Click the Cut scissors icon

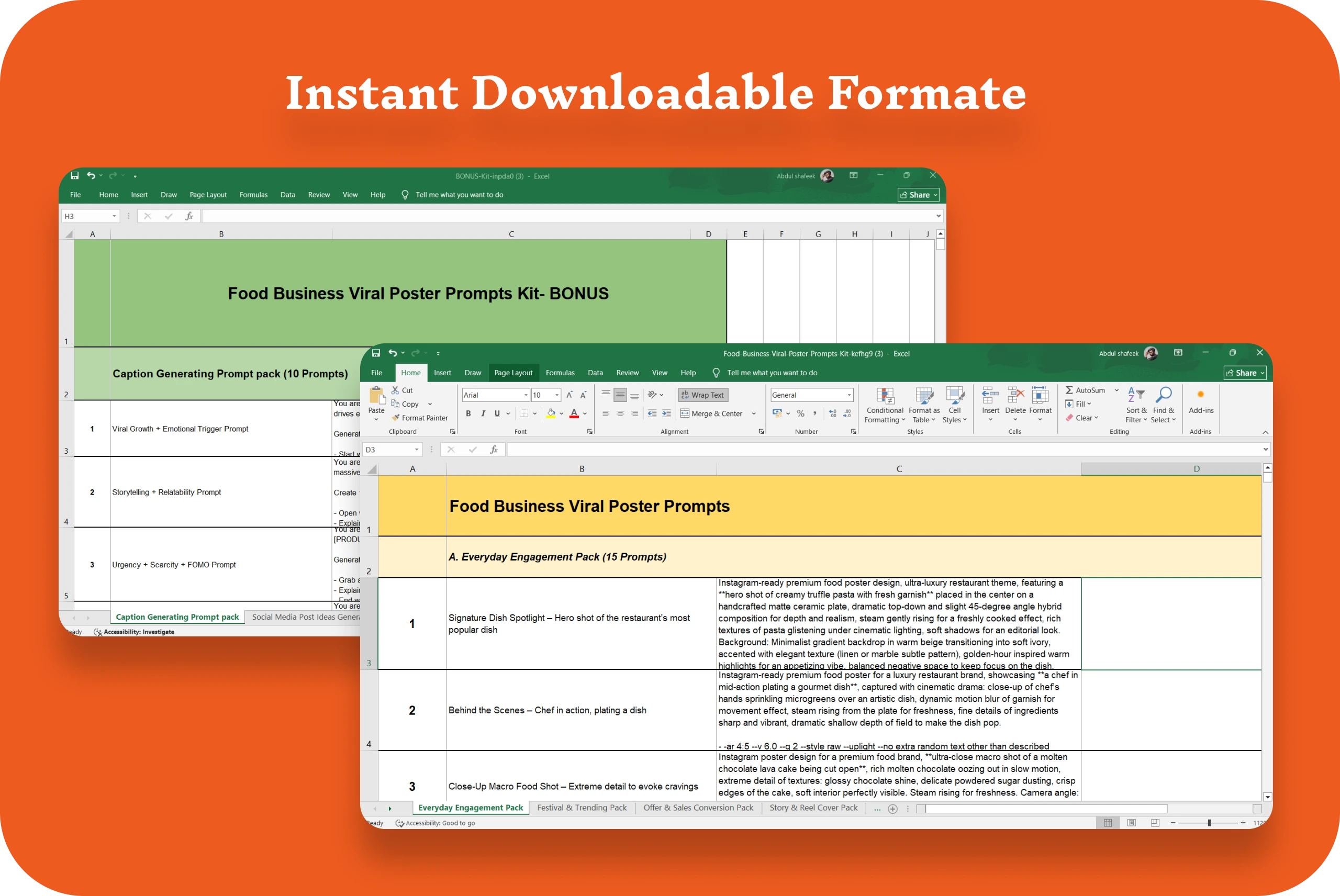click(395, 390)
